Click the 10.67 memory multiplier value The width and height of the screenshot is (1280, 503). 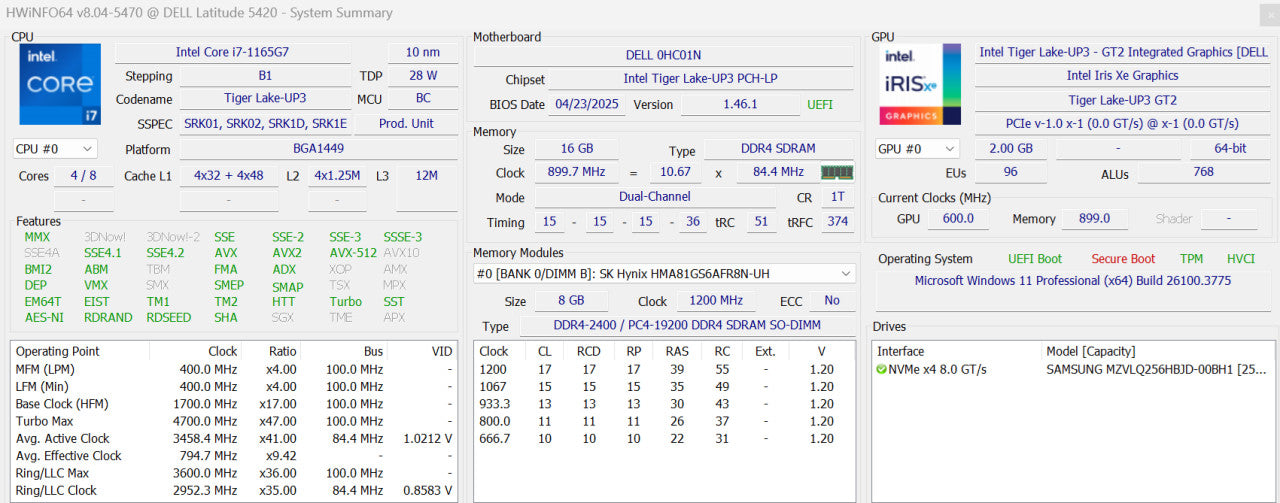tap(675, 172)
